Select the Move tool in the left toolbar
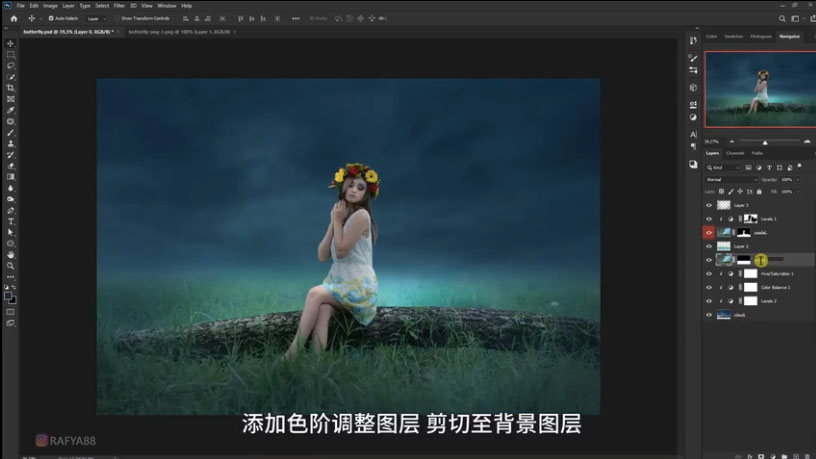Viewport: 816px width, 459px height. (10, 44)
